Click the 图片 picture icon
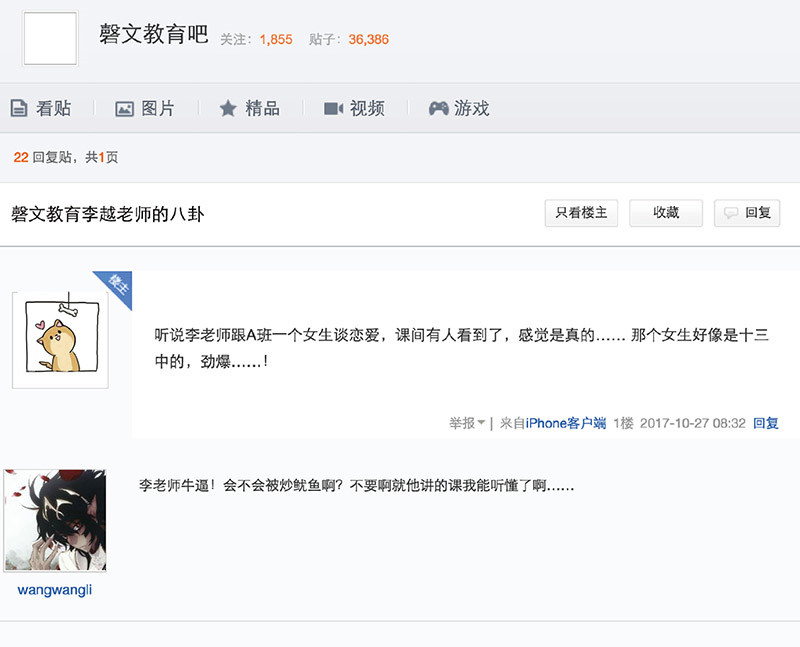 coord(124,108)
